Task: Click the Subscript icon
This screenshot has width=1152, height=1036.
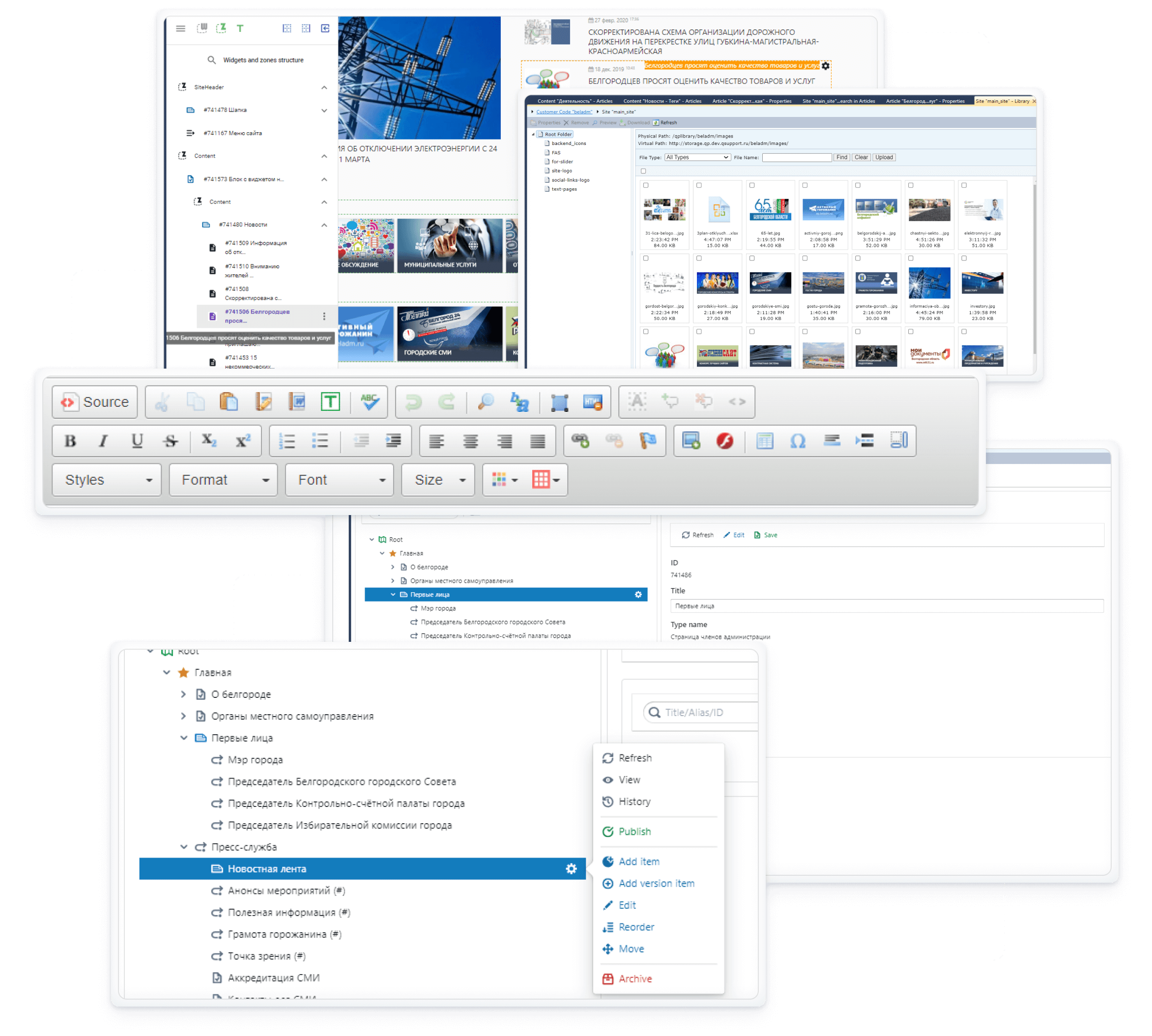Action: pyautogui.click(x=209, y=441)
